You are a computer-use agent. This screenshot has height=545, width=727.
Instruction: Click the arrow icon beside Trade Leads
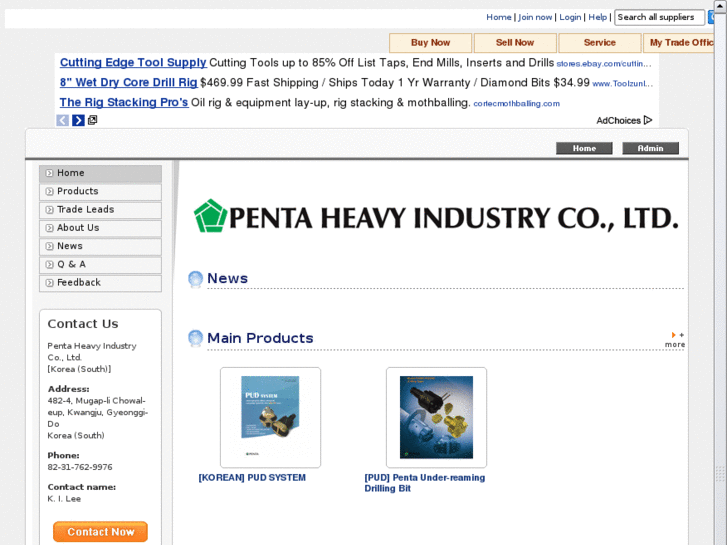49,210
